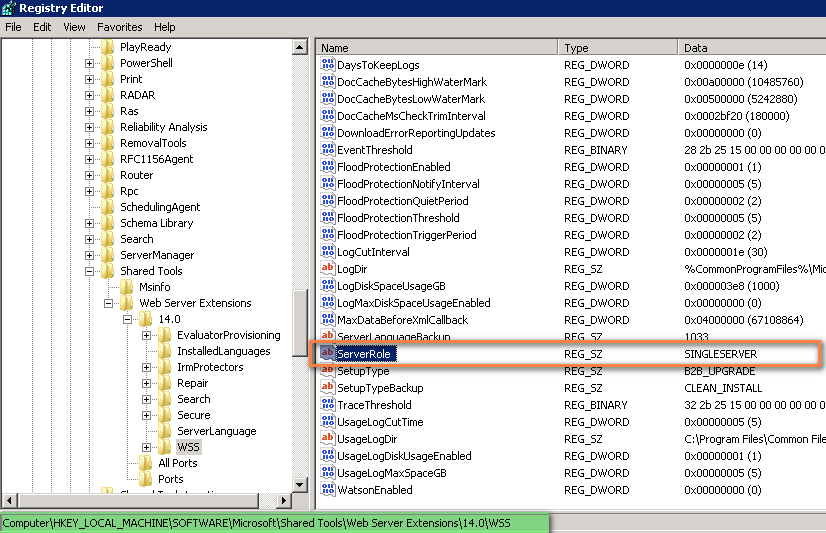Click the tree pane scroll down arrow
826x533 pixels.
(x=300, y=485)
